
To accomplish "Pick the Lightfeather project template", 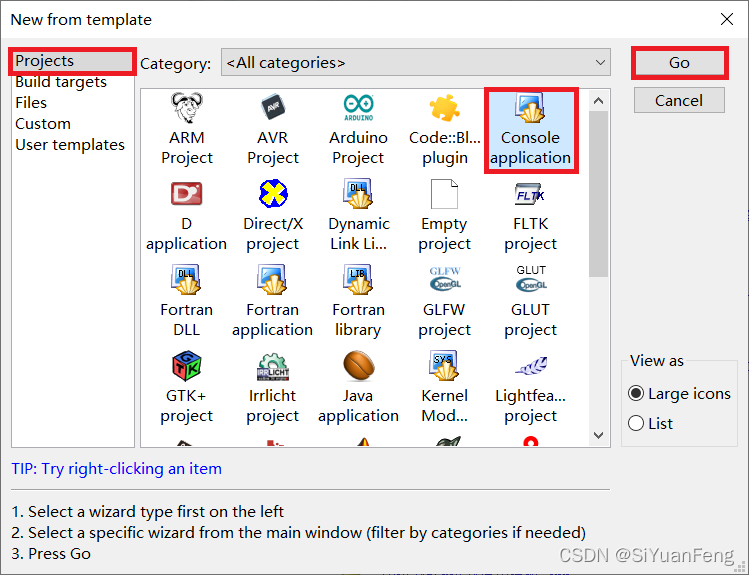I will pos(530,388).
